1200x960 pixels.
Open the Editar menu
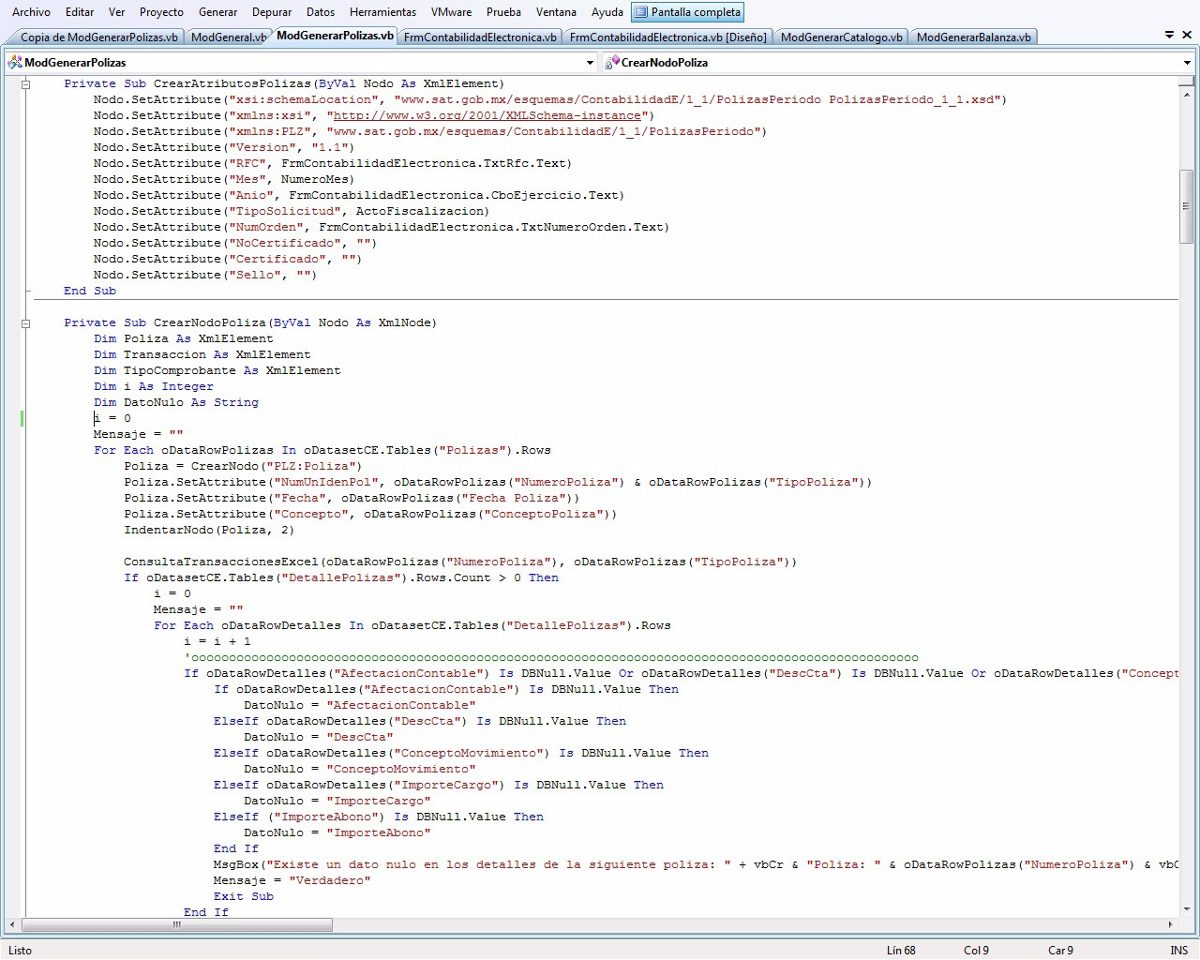point(80,12)
